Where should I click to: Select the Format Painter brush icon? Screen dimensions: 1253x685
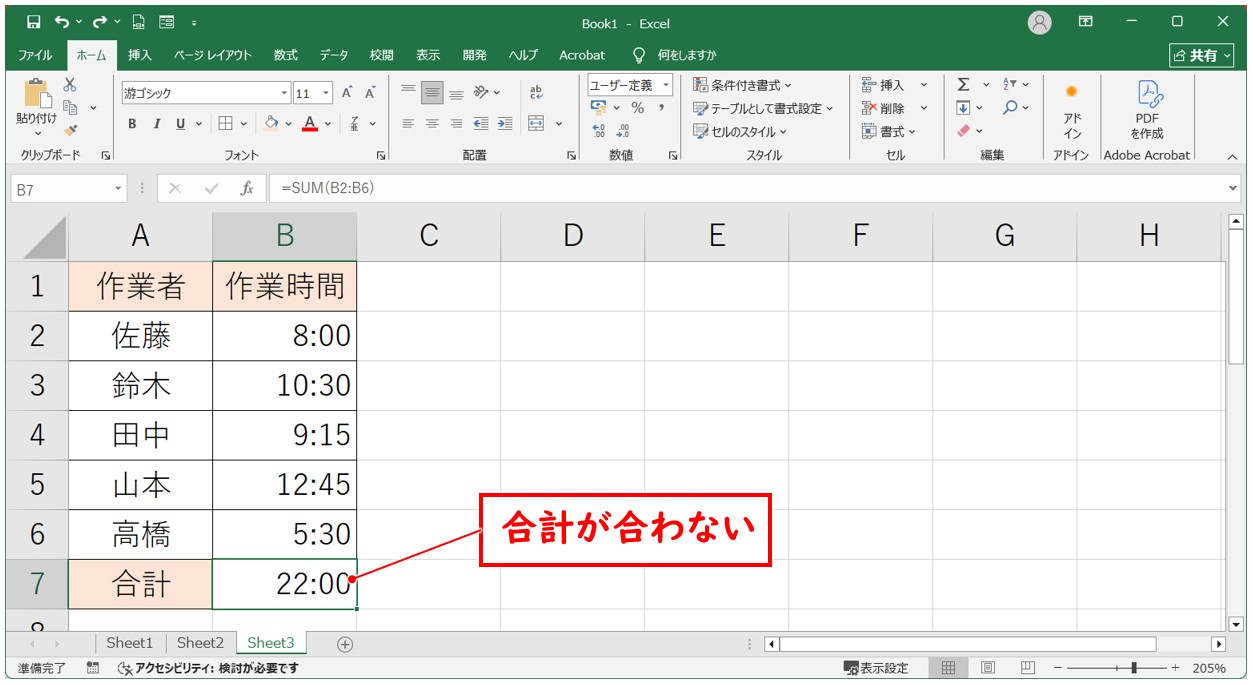70,129
